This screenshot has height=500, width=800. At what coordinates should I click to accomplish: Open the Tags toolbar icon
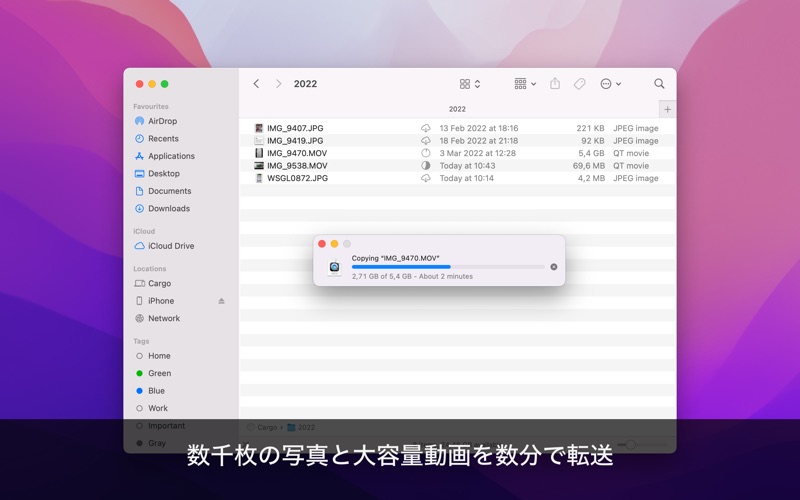pyautogui.click(x=580, y=84)
